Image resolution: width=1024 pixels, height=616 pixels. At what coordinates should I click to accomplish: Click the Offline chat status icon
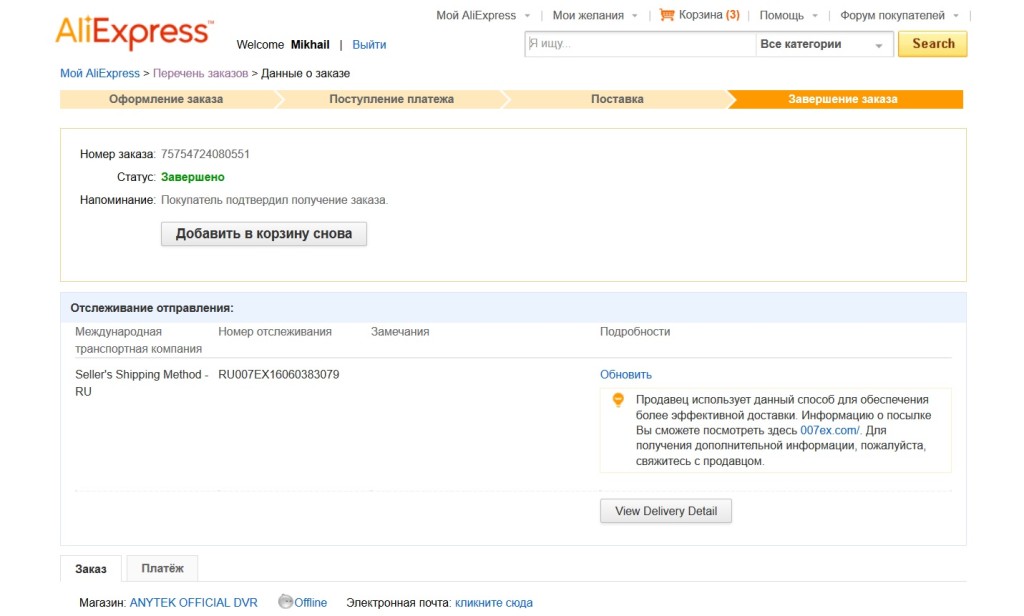285,602
